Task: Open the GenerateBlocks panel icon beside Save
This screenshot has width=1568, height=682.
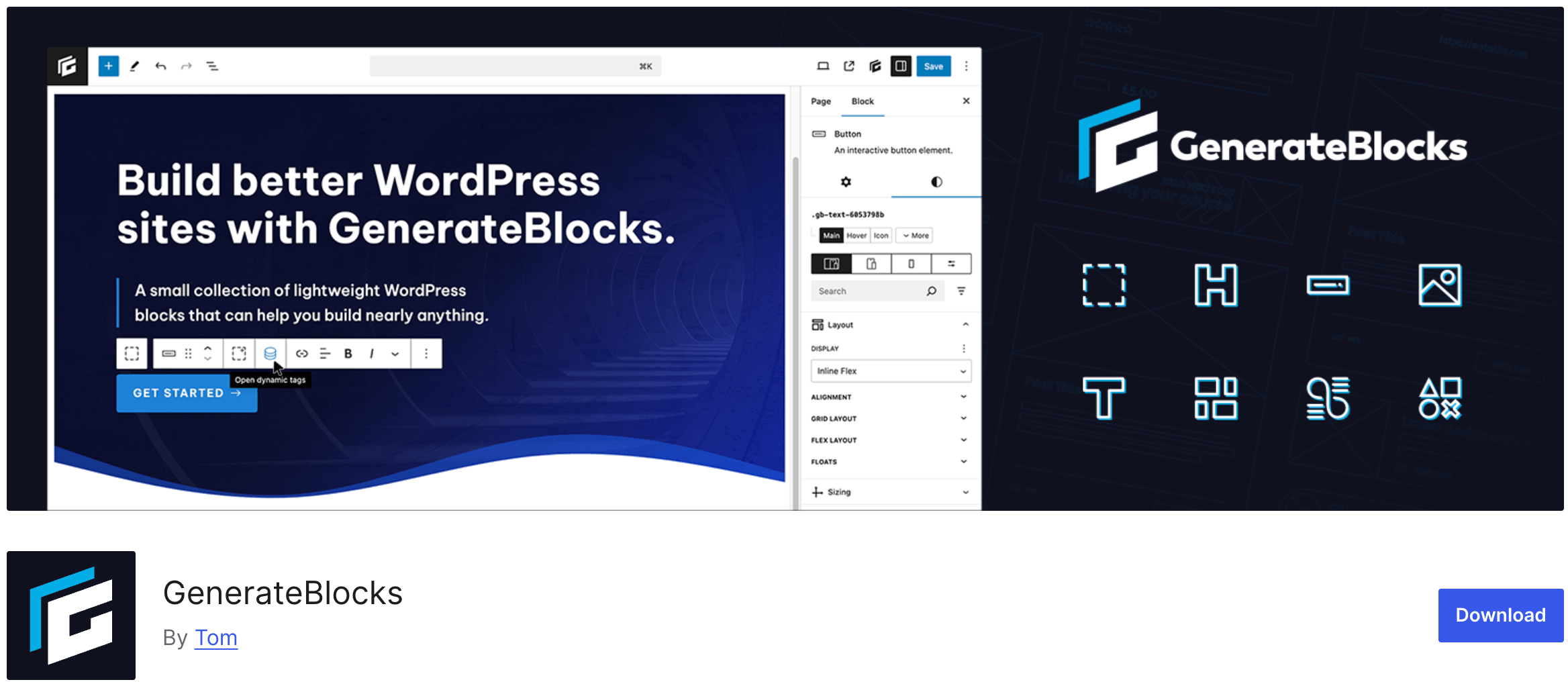Action: [875, 66]
